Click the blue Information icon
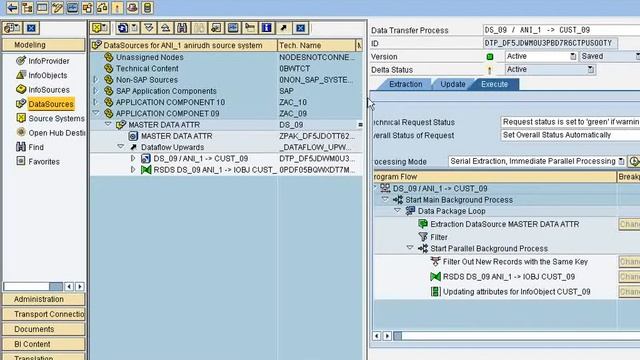The image size is (640, 360). click(267, 28)
